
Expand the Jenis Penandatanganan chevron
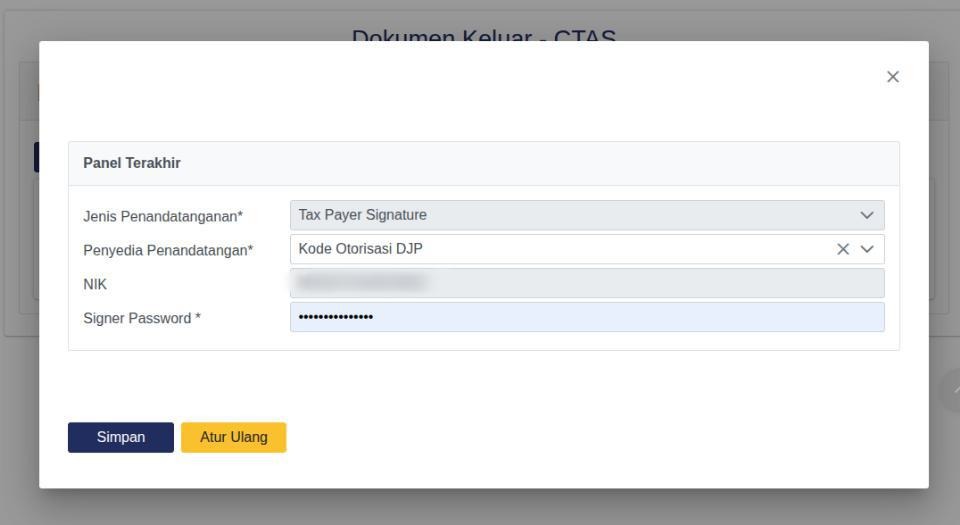(867, 215)
